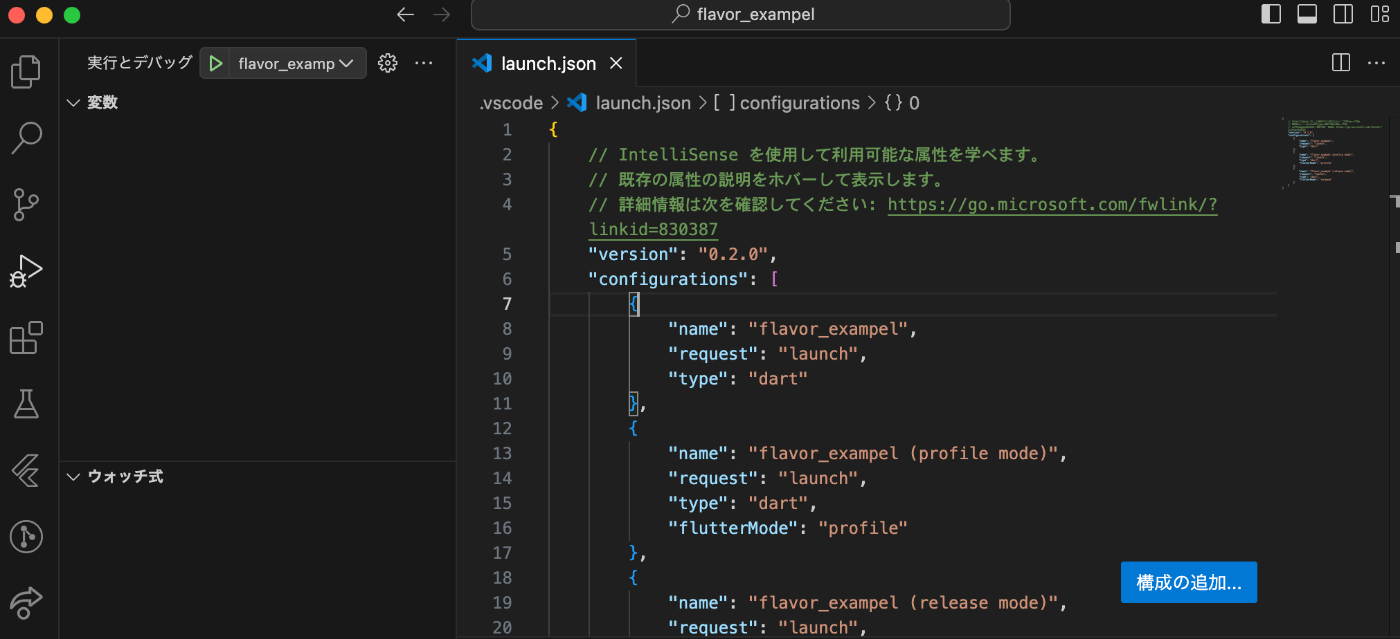Open the Explorer view in activity bar

click(x=26, y=72)
